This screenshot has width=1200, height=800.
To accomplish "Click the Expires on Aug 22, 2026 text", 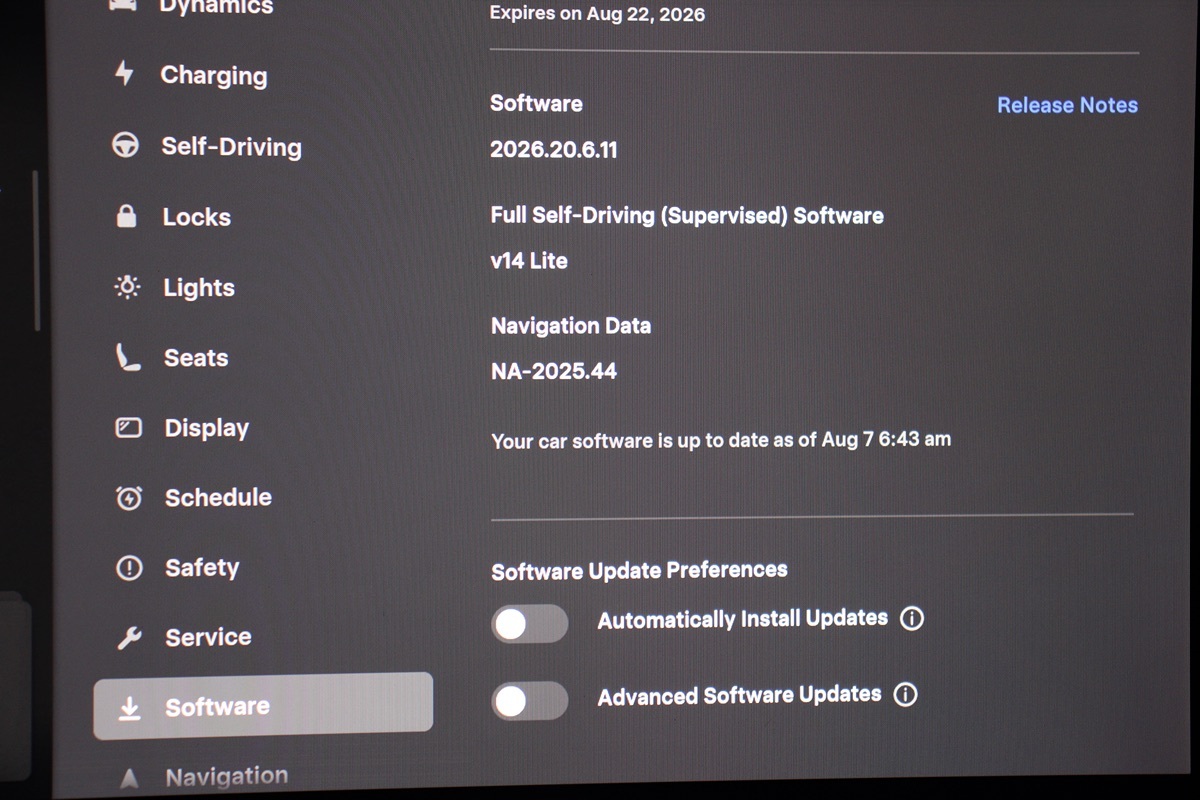I will tap(597, 14).
